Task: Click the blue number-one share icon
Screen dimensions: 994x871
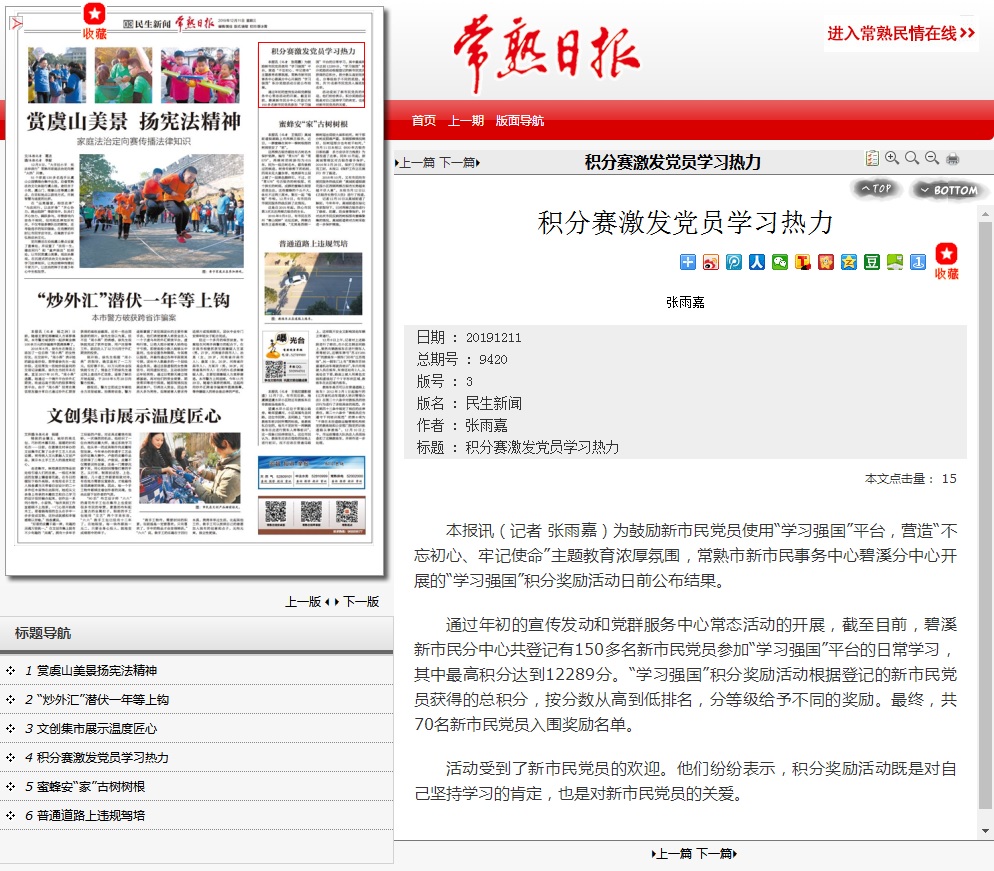Action: (918, 262)
